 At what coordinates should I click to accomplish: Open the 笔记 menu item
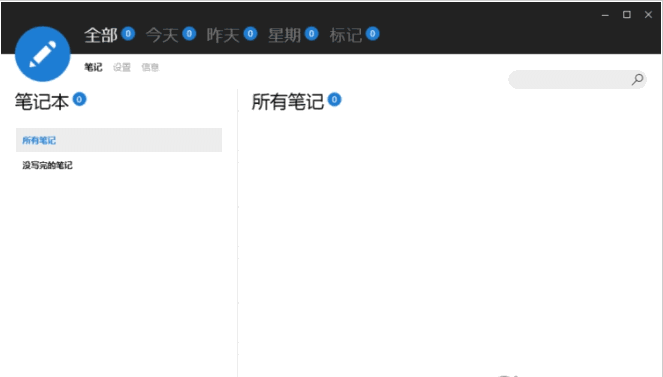tap(93, 67)
